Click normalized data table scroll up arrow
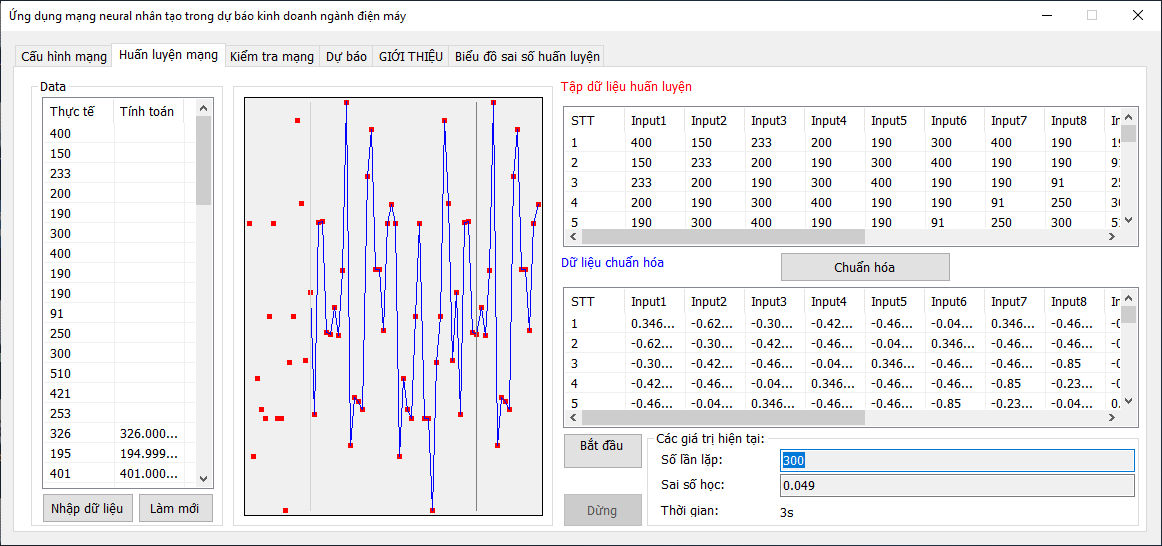 [x=1128, y=299]
